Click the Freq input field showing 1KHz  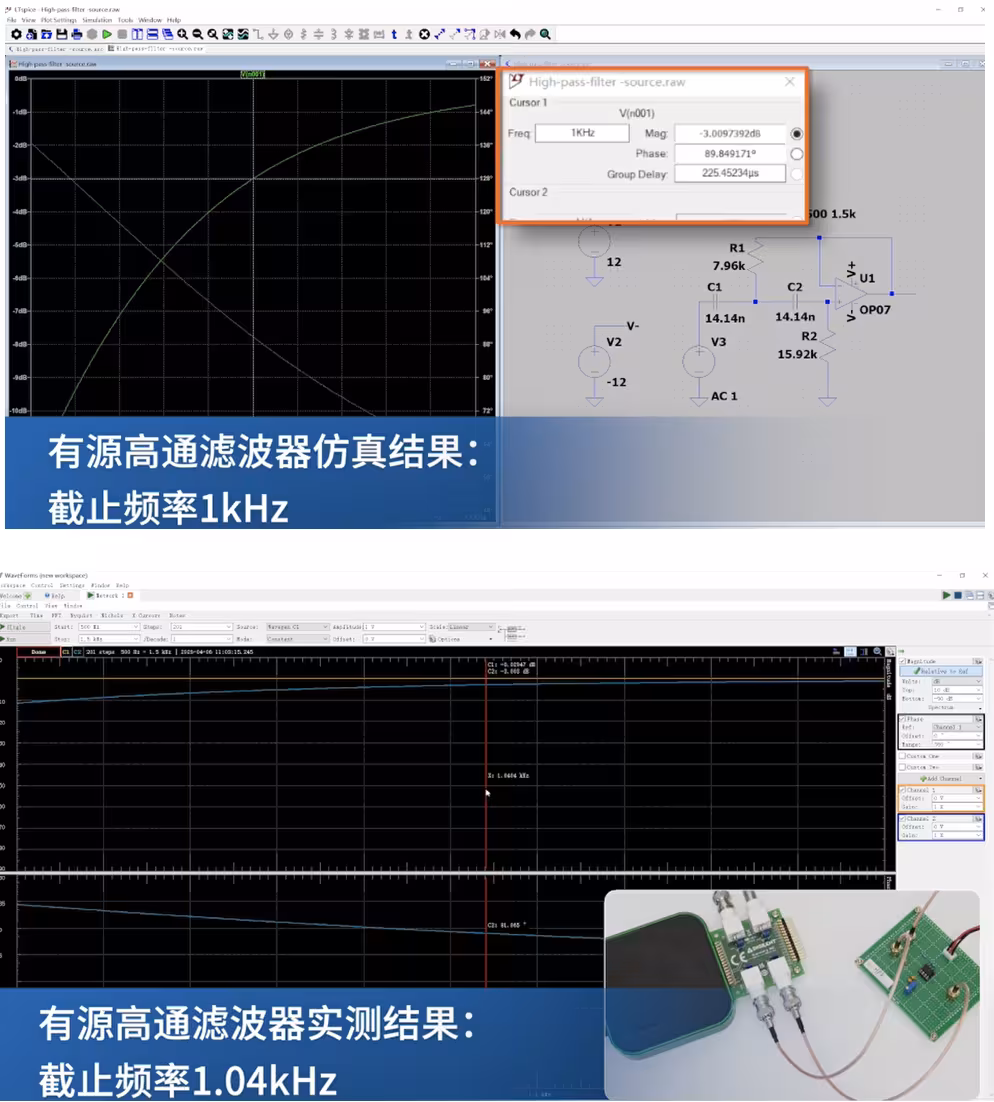tap(582, 133)
